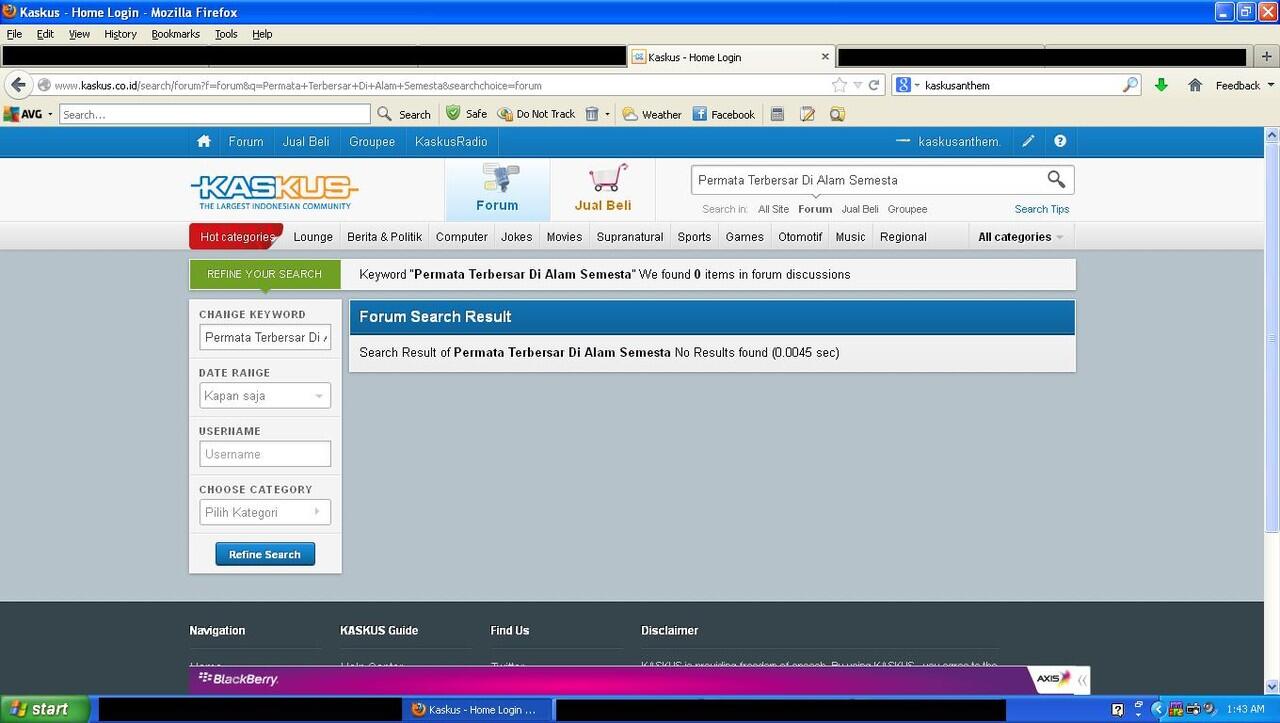Click the Kaskus site search magnifier
1280x723 pixels.
click(x=1056, y=179)
